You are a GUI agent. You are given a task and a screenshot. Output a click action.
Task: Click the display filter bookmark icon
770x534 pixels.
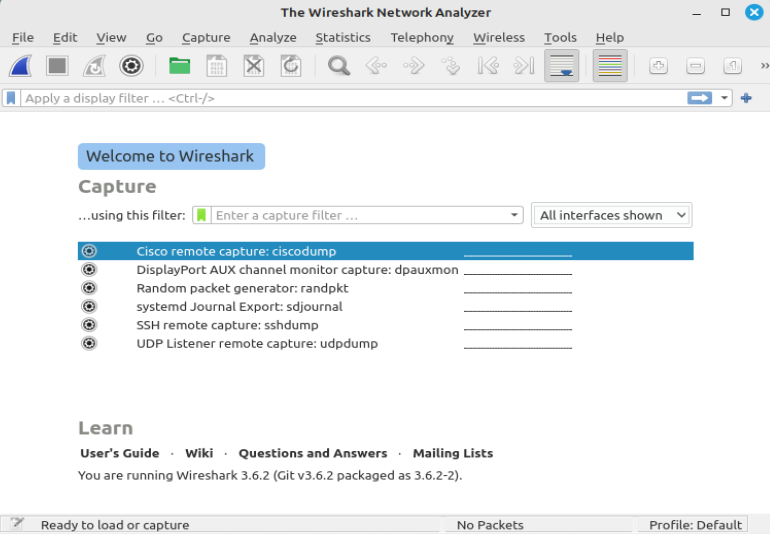coord(11,98)
